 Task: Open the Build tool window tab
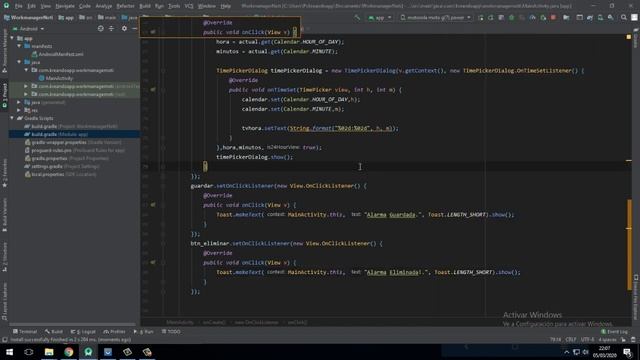click(54, 332)
